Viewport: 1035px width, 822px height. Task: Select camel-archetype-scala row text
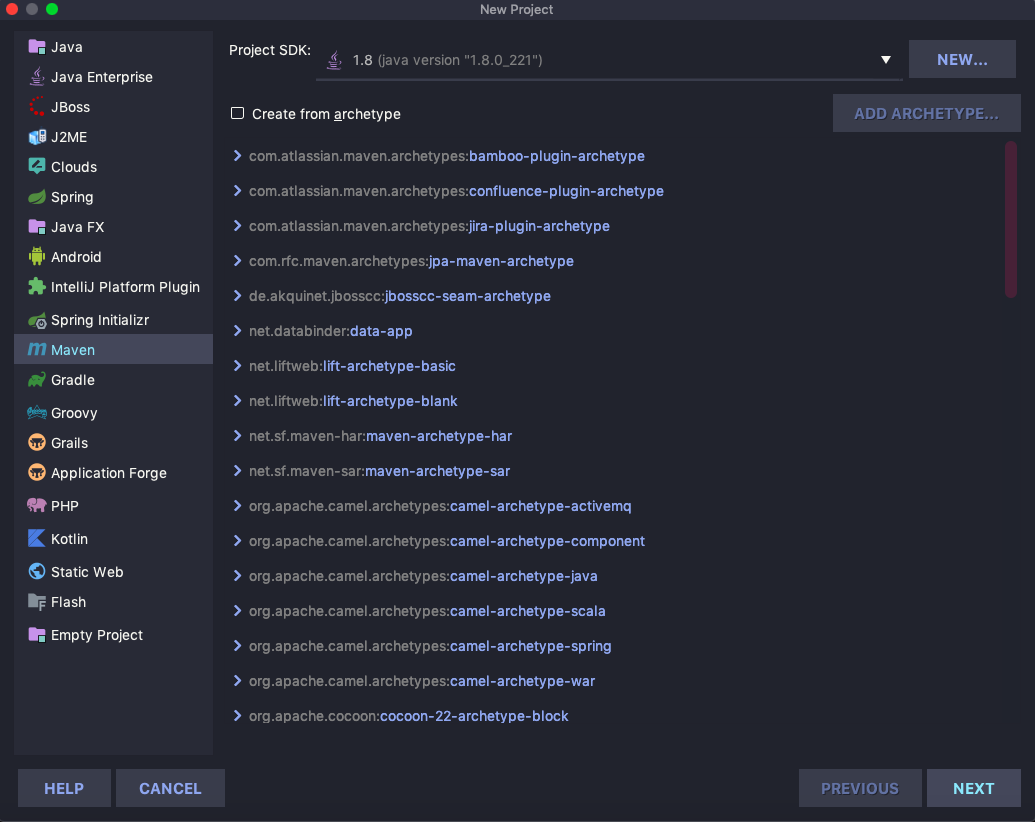(427, 611)
